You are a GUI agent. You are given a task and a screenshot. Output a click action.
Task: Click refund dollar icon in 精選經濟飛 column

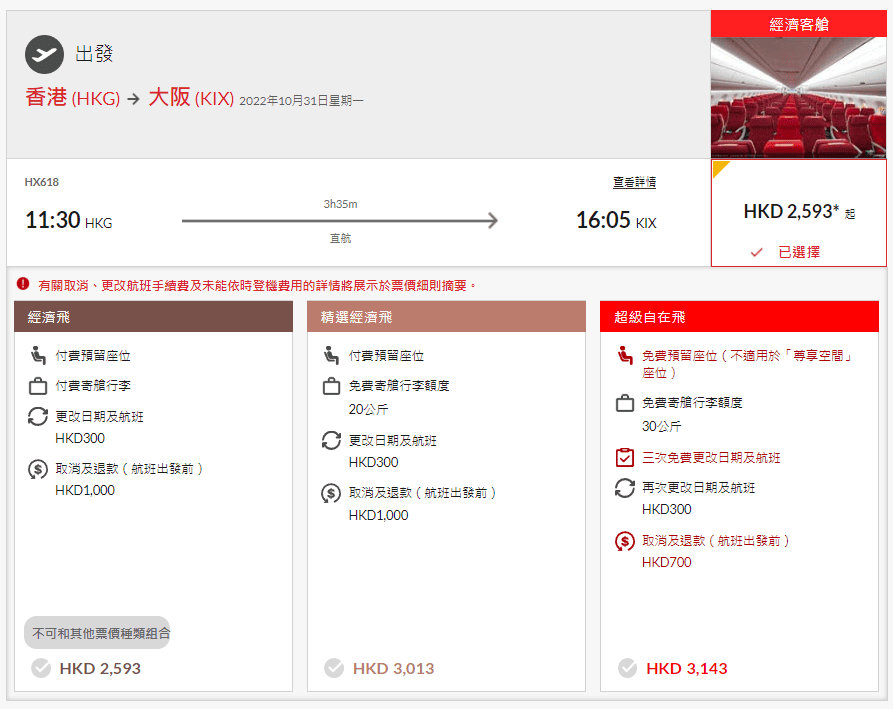coord(331,493)
